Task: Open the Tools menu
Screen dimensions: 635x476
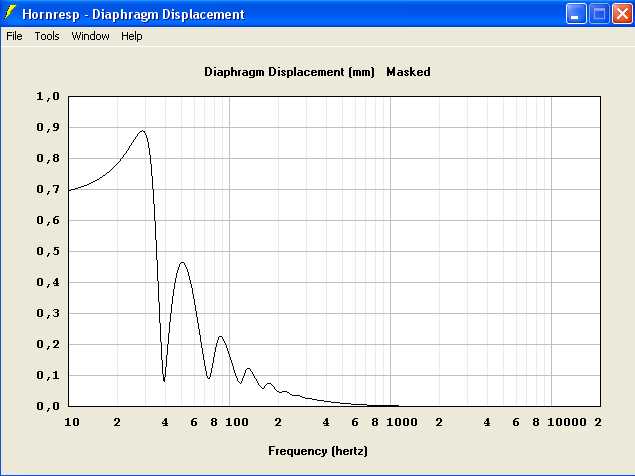Action: pyautogui.click(x=47, y=36)
